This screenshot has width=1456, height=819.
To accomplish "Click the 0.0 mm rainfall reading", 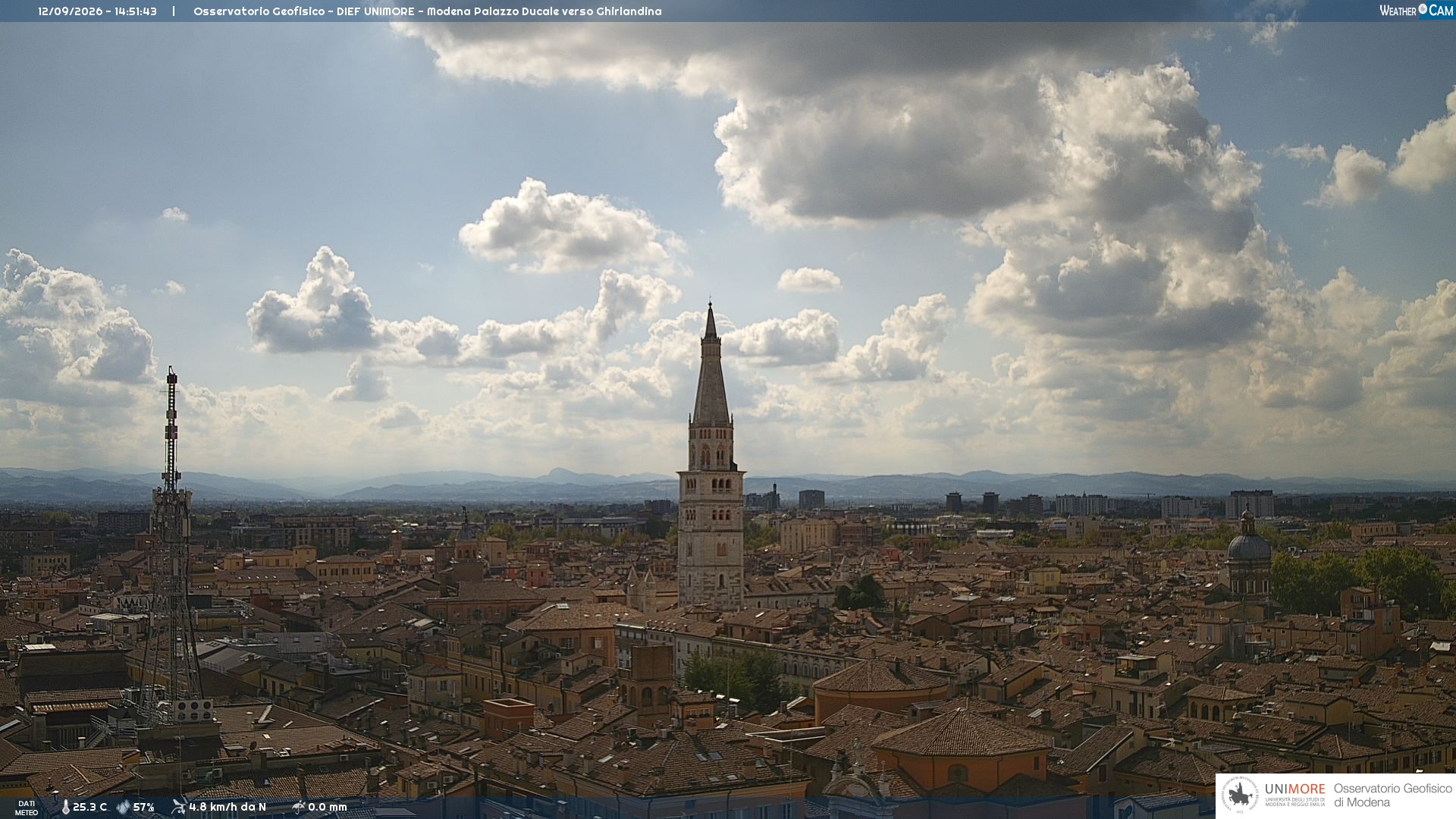I will click(x=327, y=807).
